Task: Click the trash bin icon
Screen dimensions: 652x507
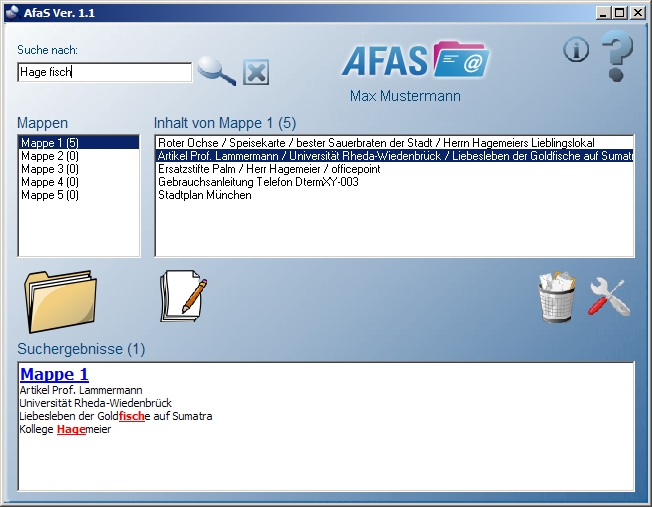Action: point(557,297)
